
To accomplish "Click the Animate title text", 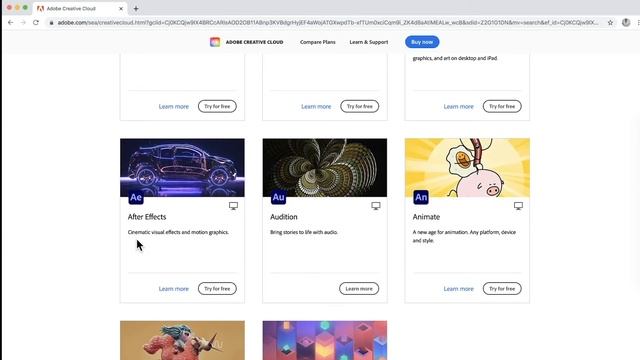I will (x=426, y=217).
